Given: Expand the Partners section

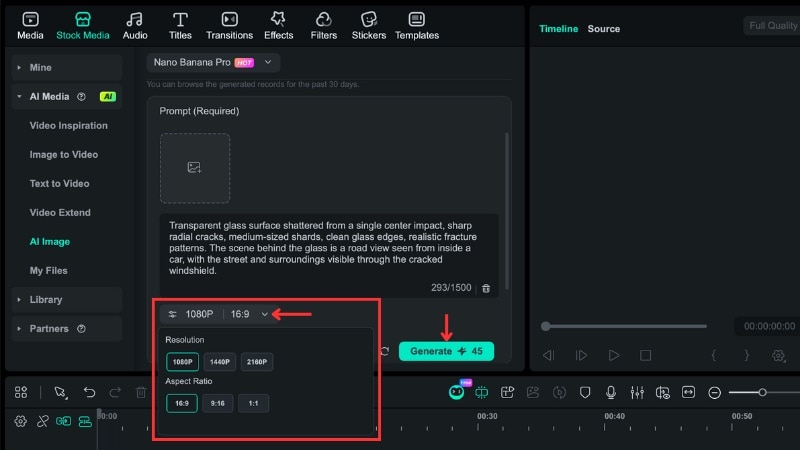Looking at the screenshot, I should (67, 329).
